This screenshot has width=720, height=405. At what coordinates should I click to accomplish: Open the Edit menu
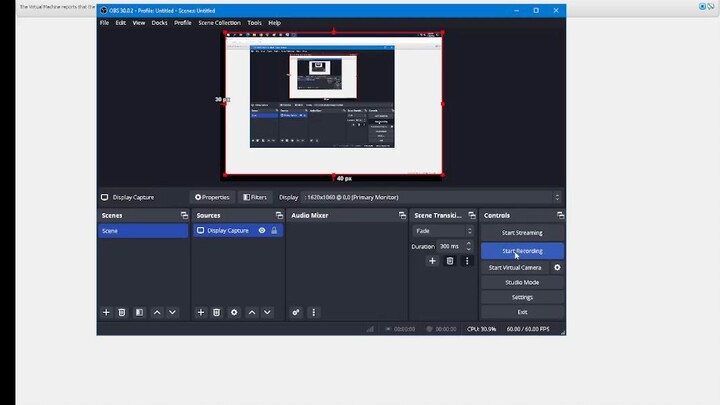point(121,22)
